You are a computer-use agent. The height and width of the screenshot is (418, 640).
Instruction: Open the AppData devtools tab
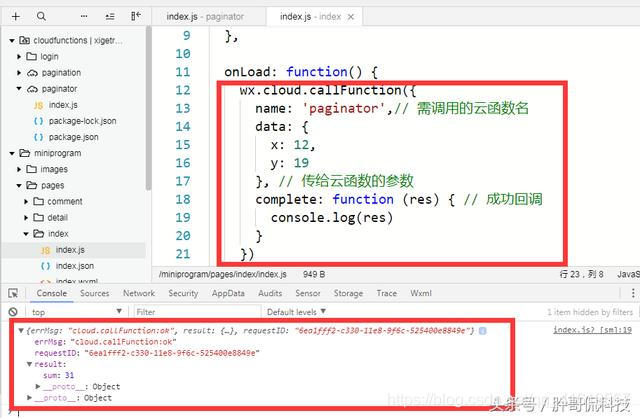click(228, 293)
